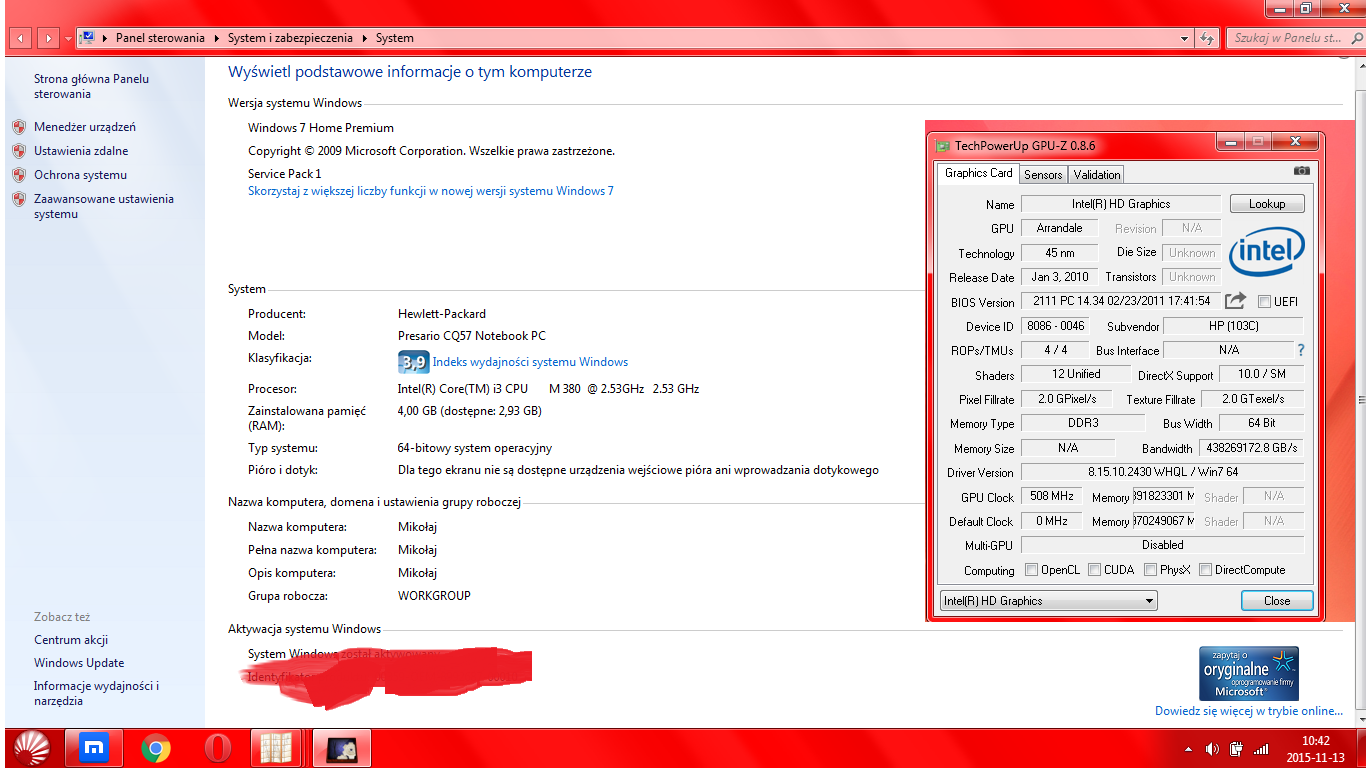Toggle the UEFI checkbox

click(x=1264, y=301)
